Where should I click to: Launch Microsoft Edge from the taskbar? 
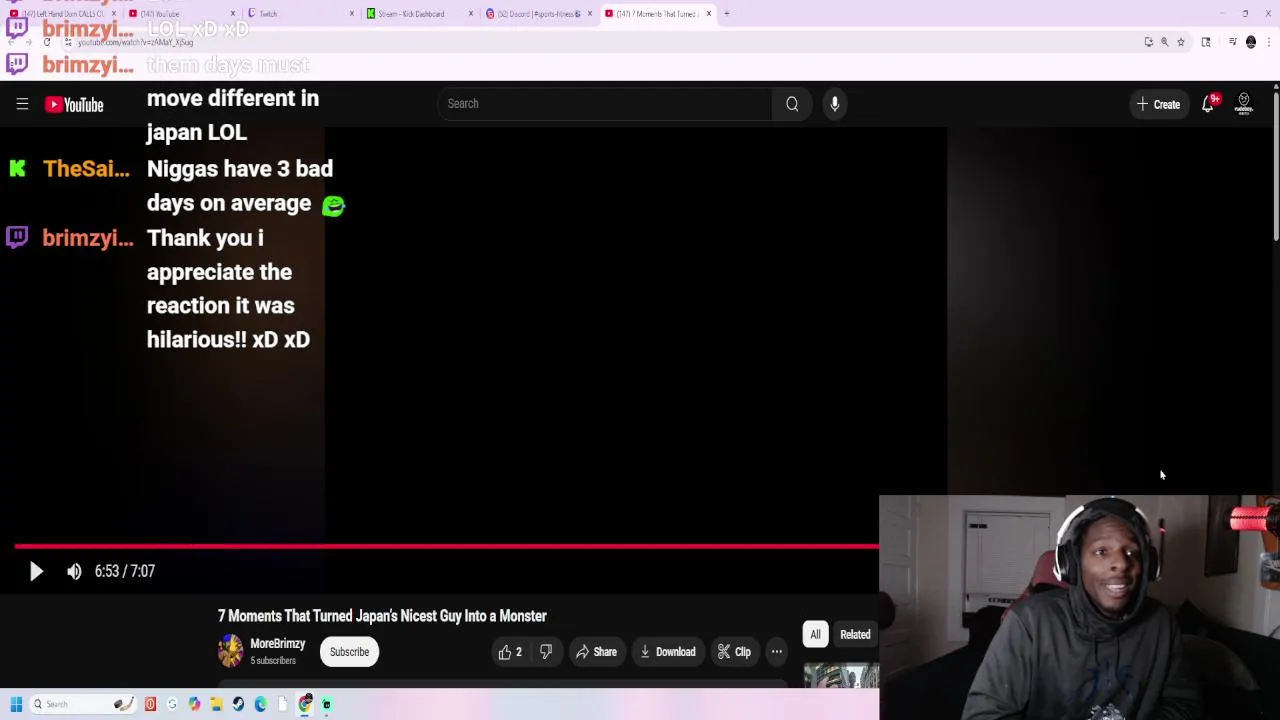tap(260, 704)
